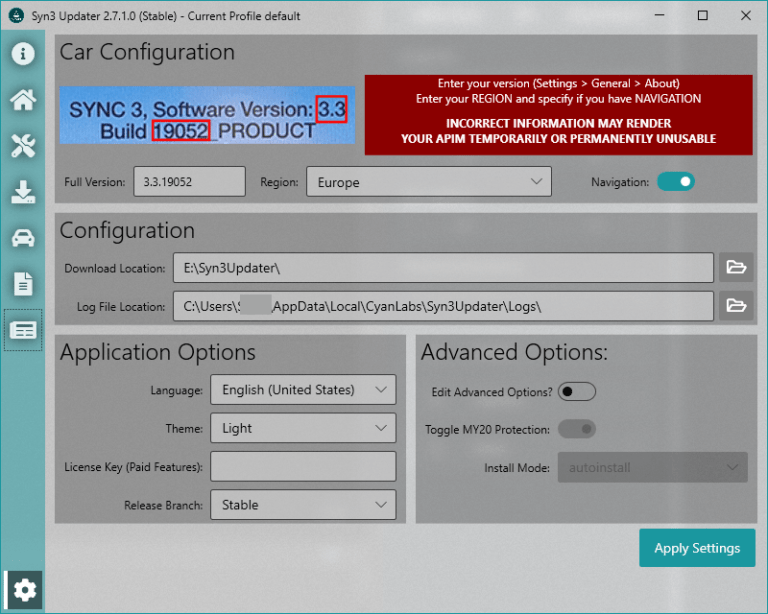Close the Syn3 Updater window
Image resolution: width=768 pixels, height=614 pixels.
tap(745, 16)
